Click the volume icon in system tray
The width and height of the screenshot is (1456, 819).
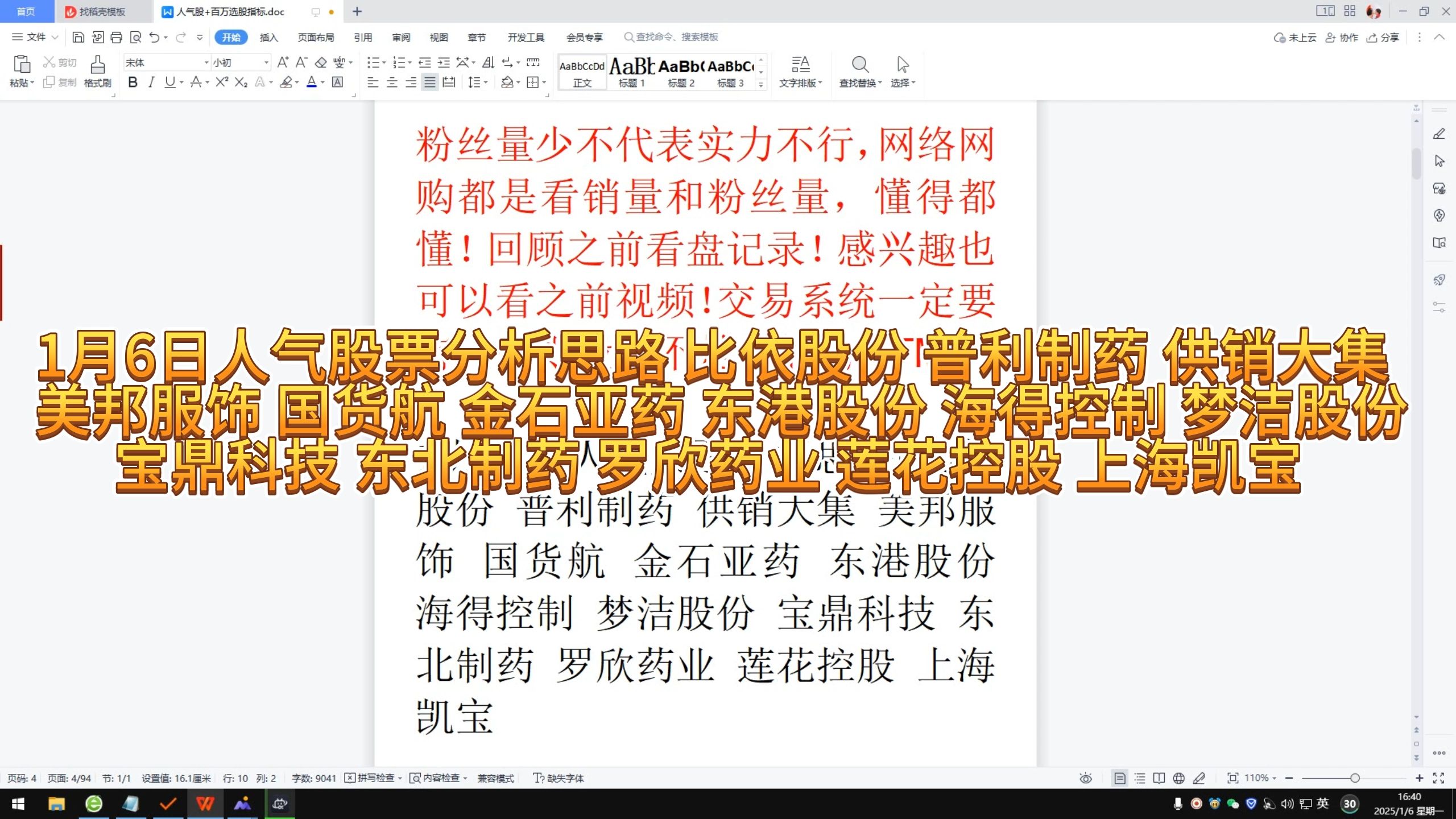pos(1287,804)
